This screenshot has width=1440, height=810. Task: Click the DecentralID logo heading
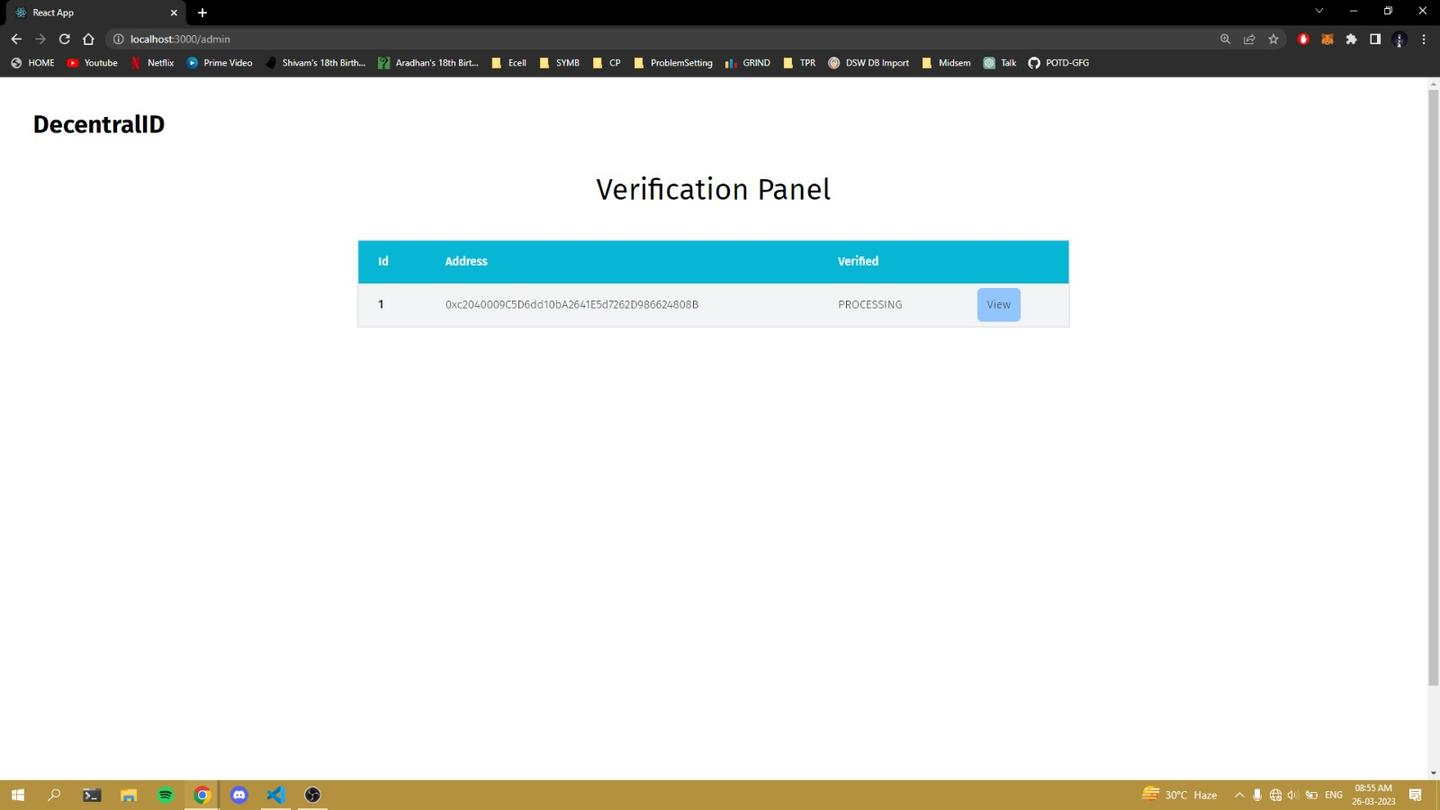click(x=99, y=124)
